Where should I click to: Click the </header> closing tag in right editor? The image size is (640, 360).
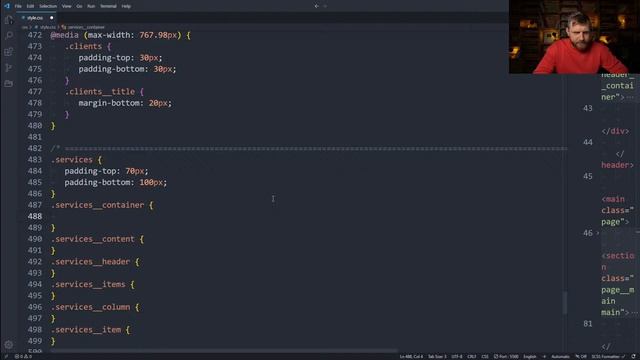(x=619, y=160)
